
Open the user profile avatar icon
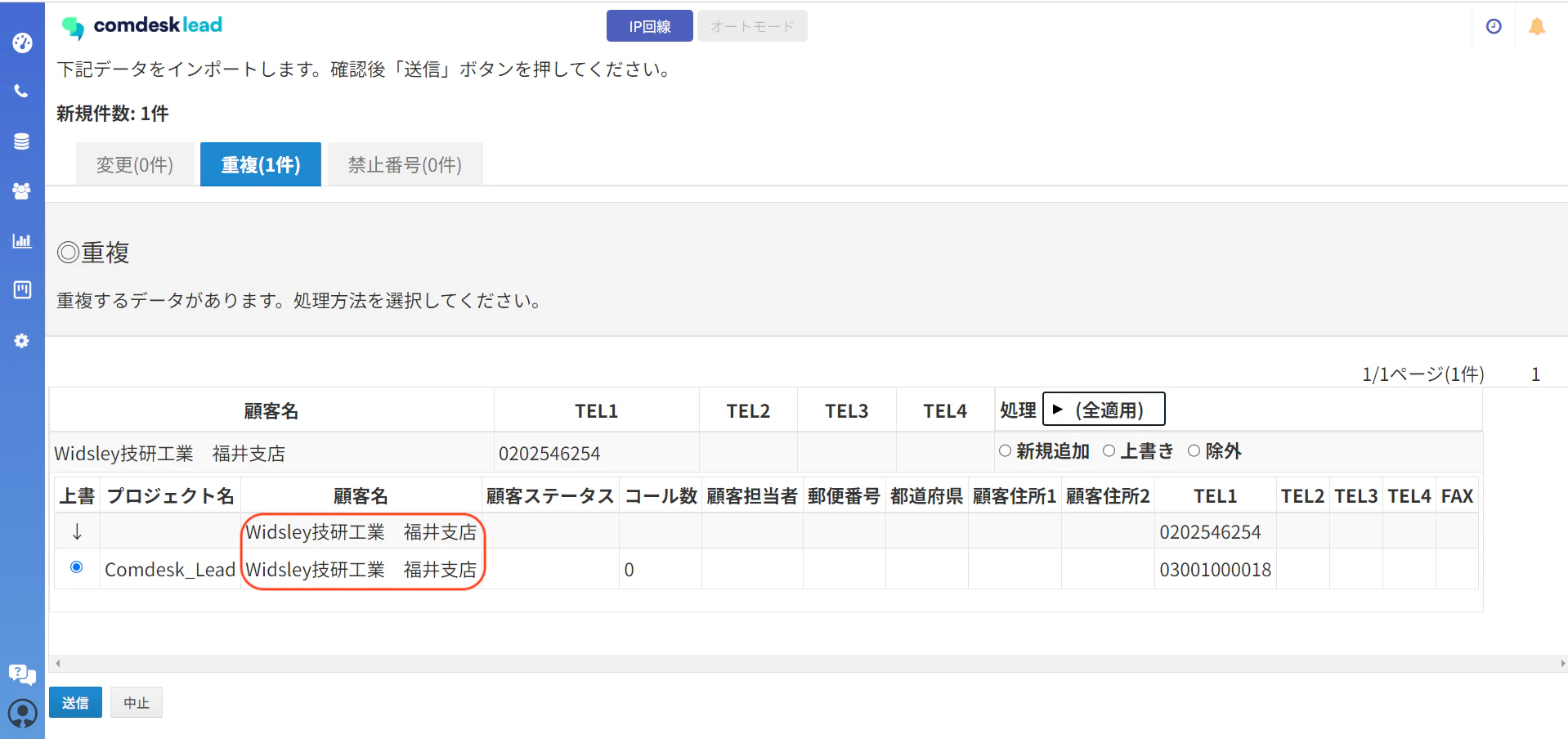[x=22, y=714]
